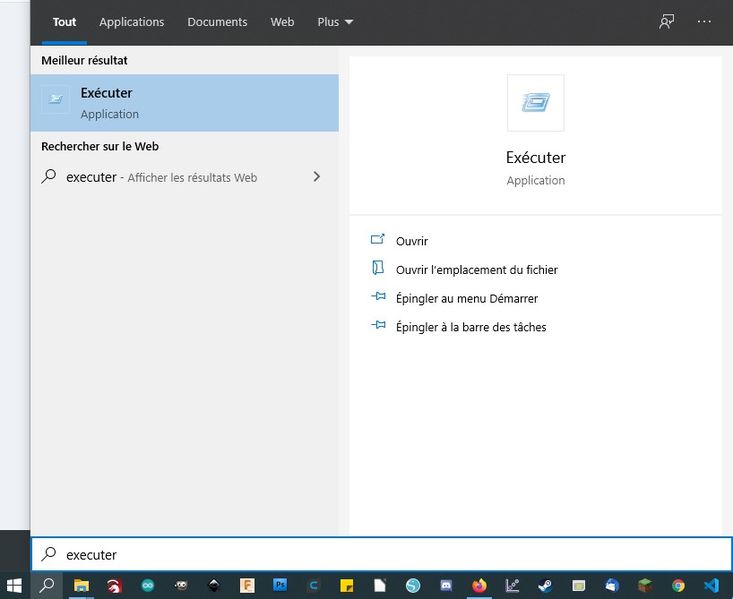The image size is (733, 599).
Task: Launch Firefox from the taskbar
Action: [x=479, y=585]
